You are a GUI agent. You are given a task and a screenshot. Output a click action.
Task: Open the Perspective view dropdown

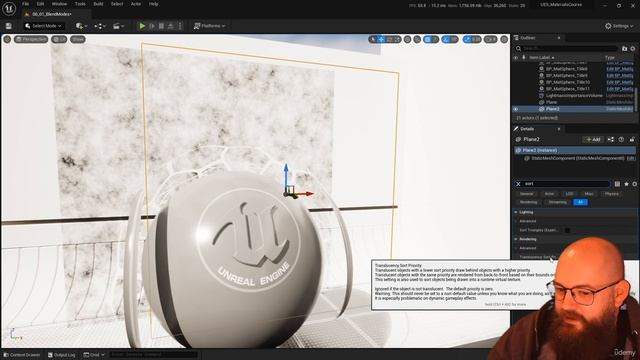[x=31, y=39]
